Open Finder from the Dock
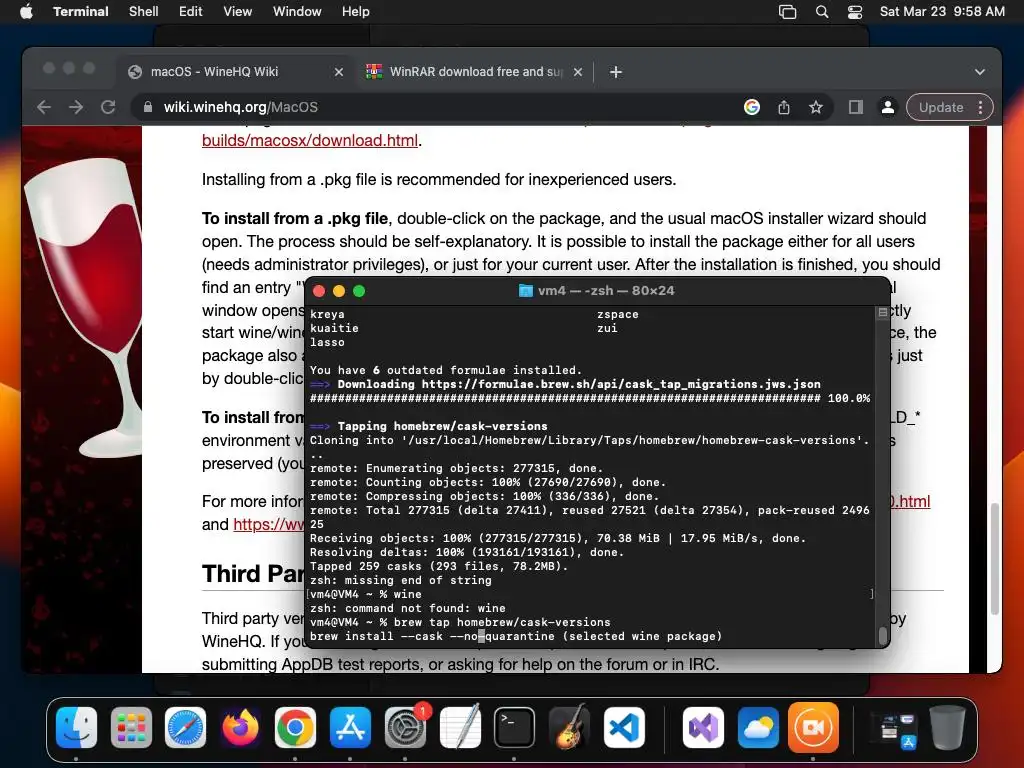Image resolution: width=1024 pixels, height=768 pixels. point(76,727)
